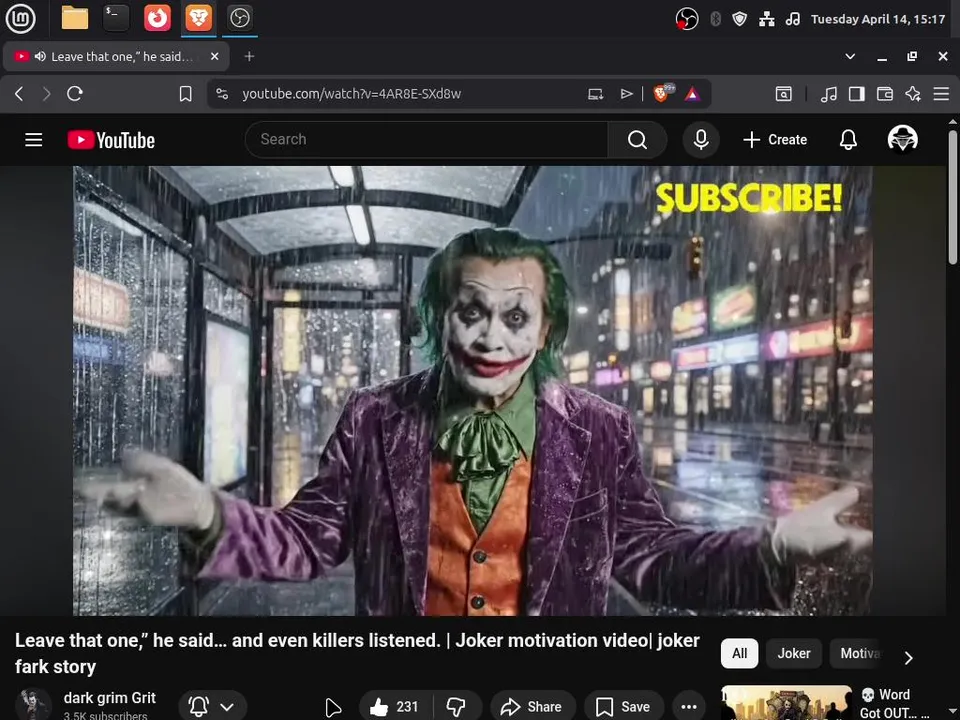Click the video player area
This screenshot has width=960, height=720.
pyautogui.click(x=473, y=391)
